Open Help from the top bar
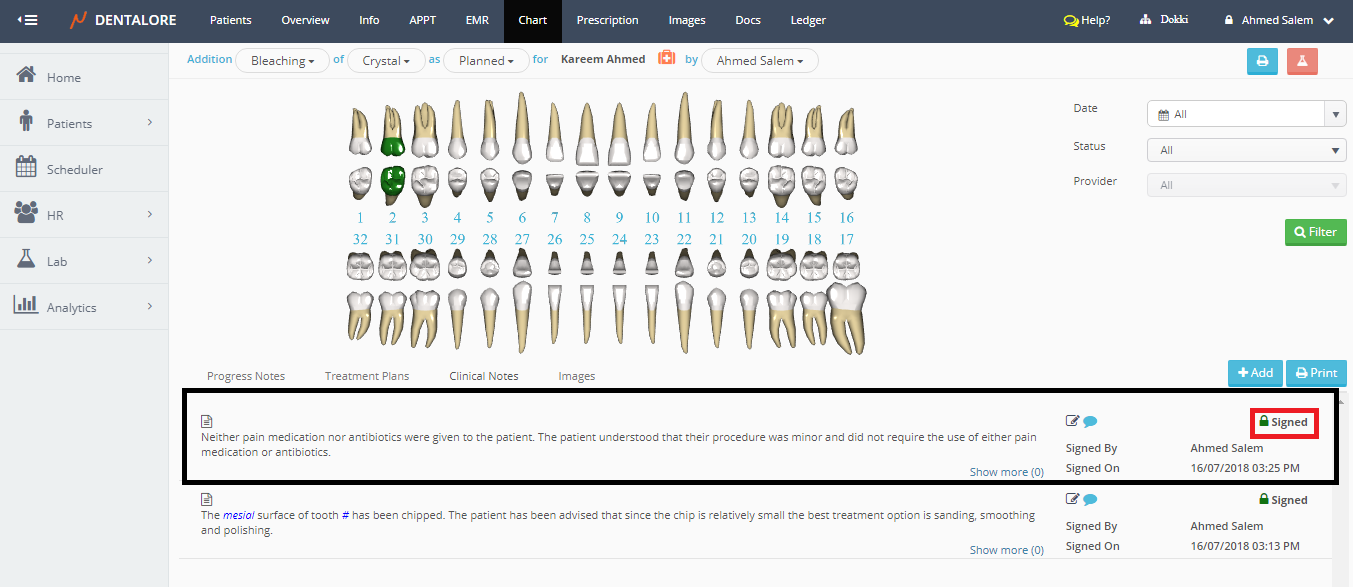This screenshot has height=587, width=1353. coord(1087,20)
